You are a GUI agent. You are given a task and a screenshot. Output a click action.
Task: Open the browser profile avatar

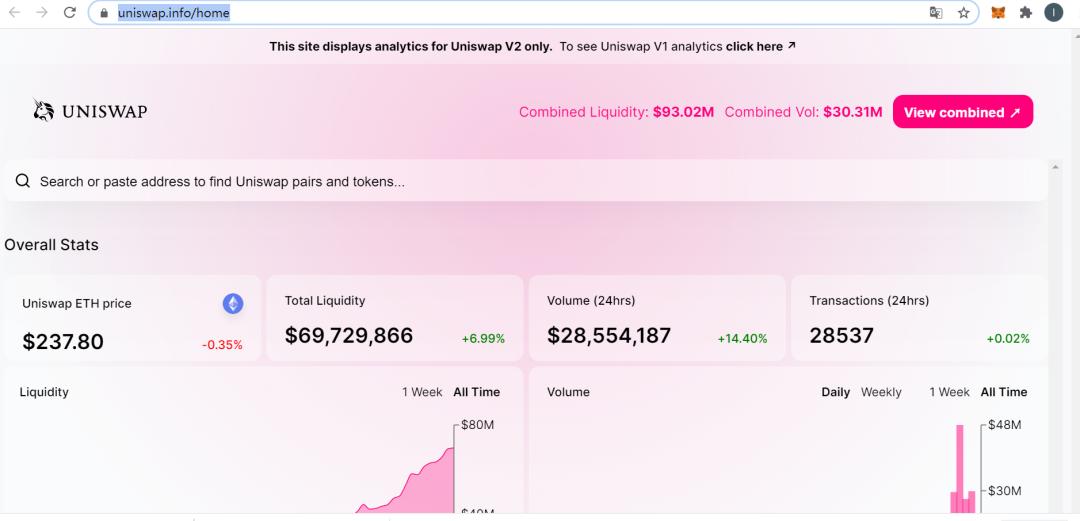(1053, 12)
